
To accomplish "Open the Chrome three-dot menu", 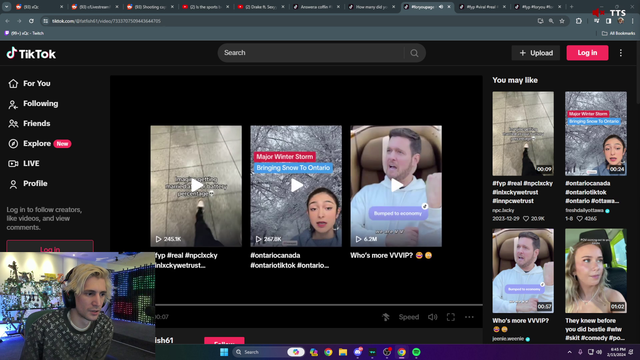I will pos(633,21).
